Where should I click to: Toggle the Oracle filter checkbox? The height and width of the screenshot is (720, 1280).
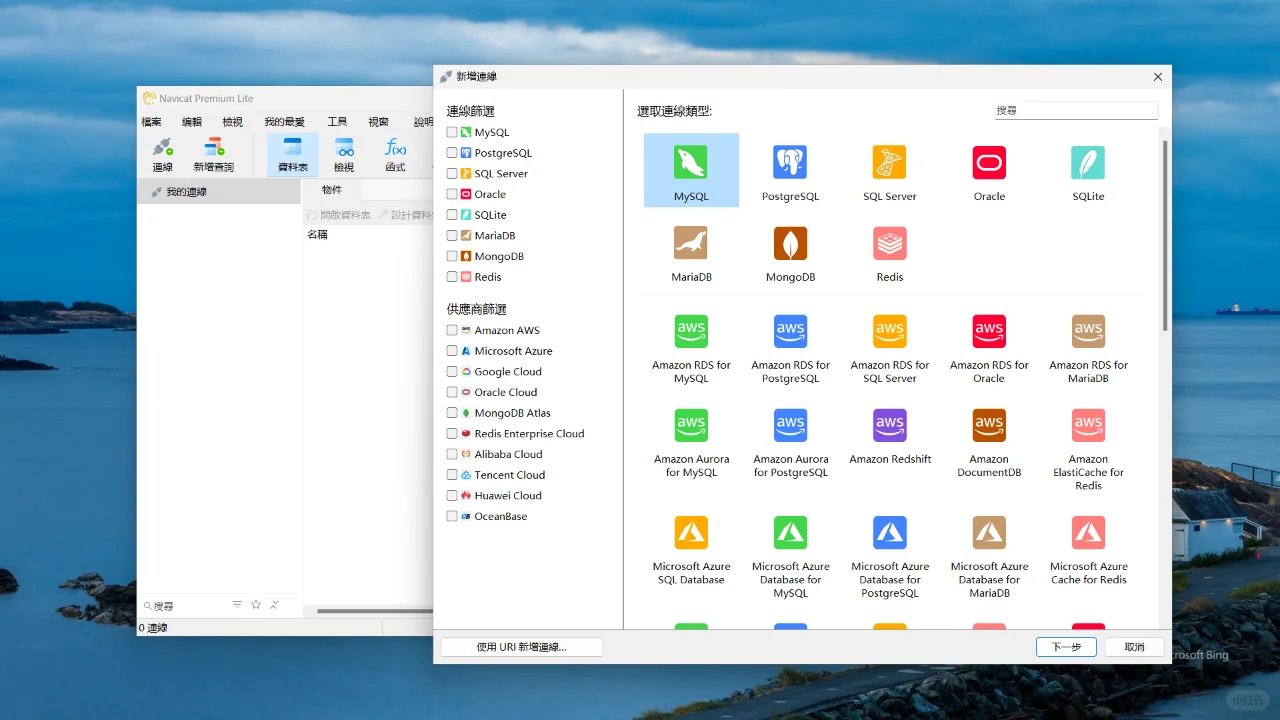coord(452,194)
